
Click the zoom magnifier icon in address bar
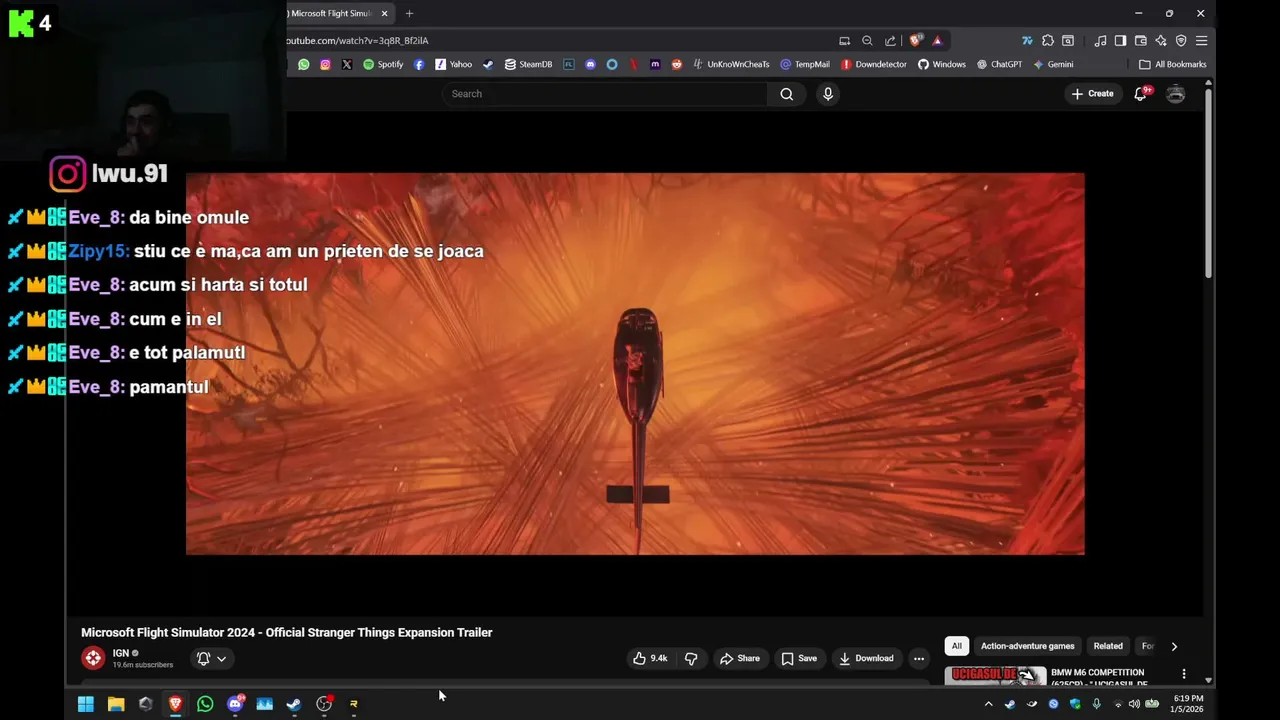click(x=867, y=41)
